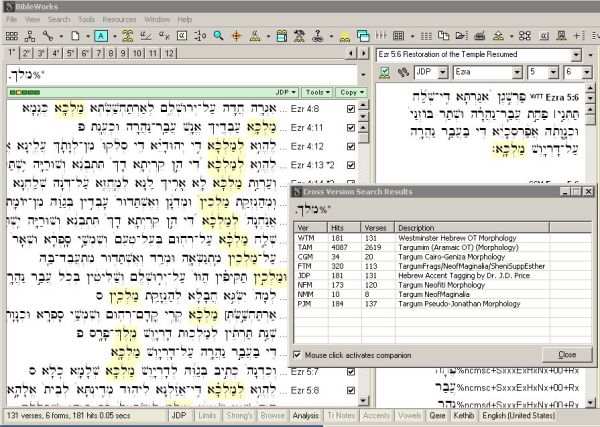Uncheck the Ezr 4:8 result checkbox

tap(351, 109)
